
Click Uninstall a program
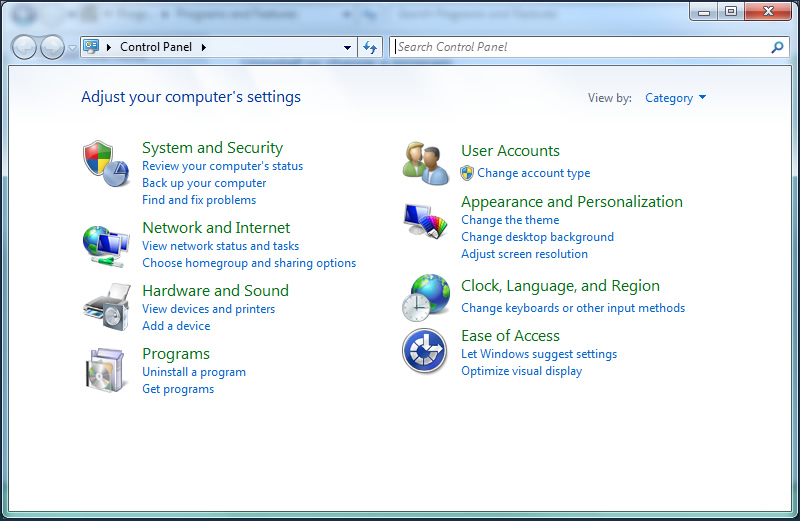click(x=194, y=372)
